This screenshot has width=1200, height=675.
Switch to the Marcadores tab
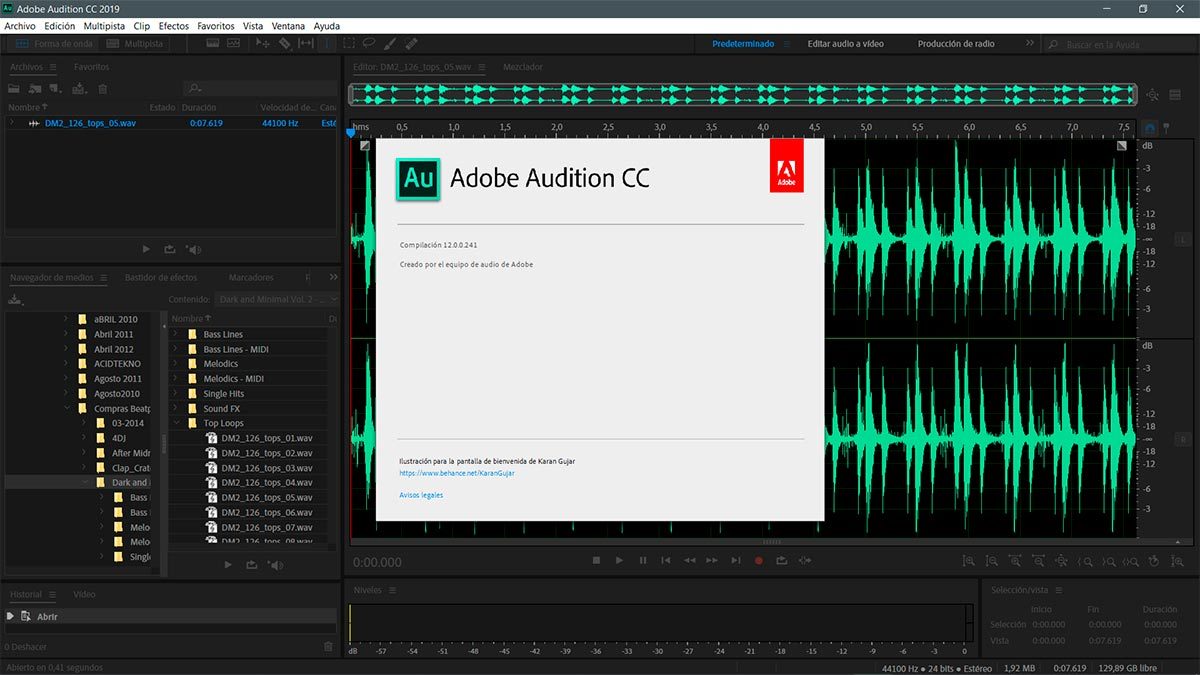click(x=251, y=277)
